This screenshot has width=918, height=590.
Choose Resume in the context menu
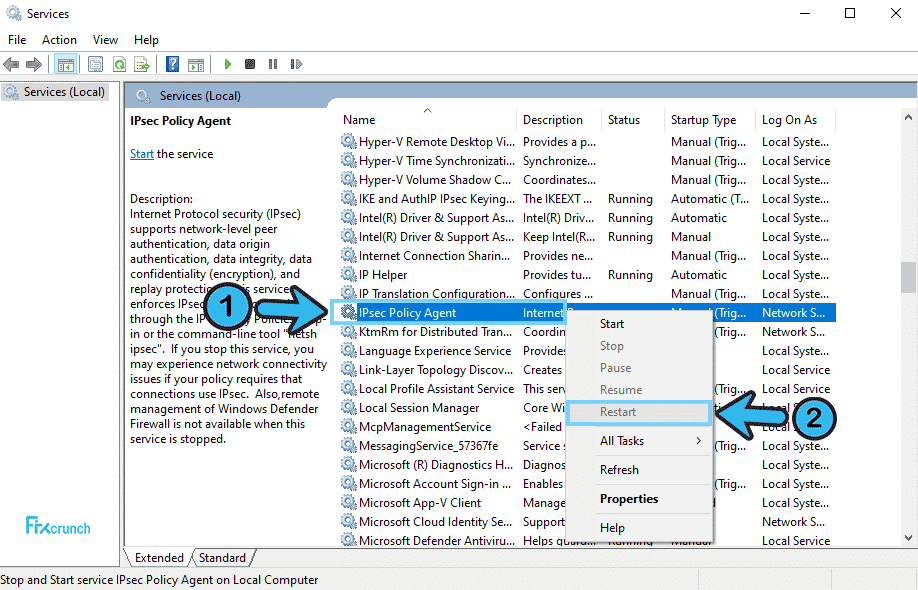click(x=639, y=390)
